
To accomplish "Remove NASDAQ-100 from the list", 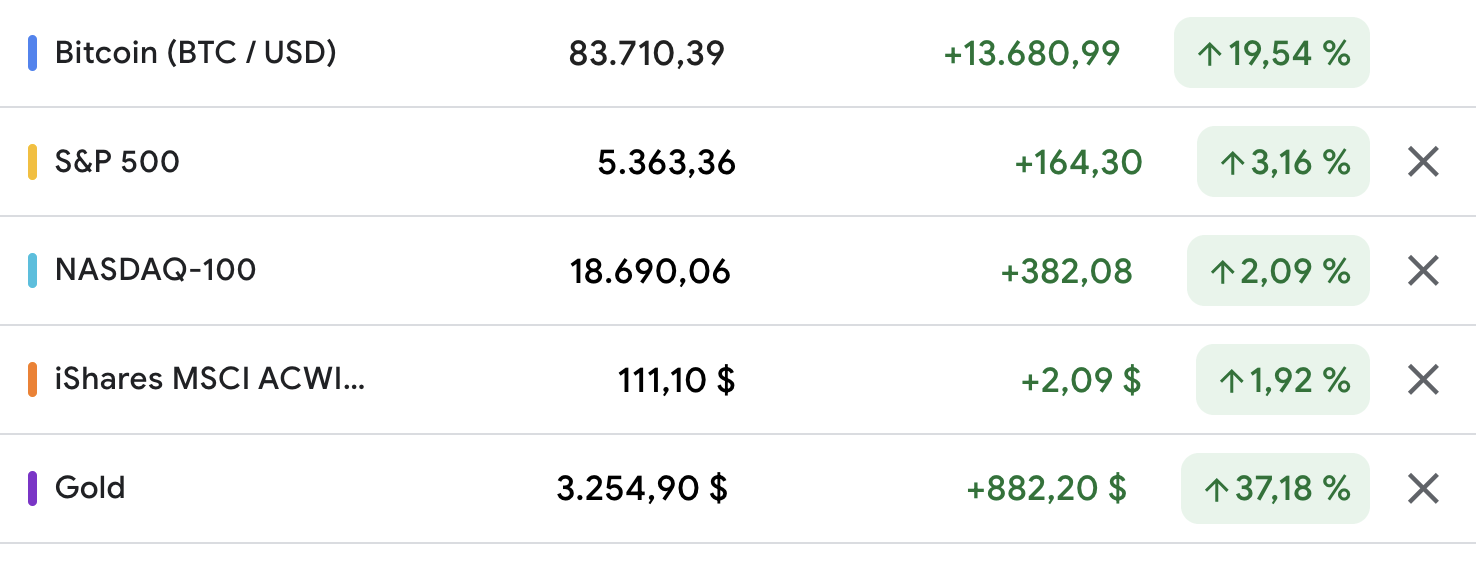I will [1422, 271].
